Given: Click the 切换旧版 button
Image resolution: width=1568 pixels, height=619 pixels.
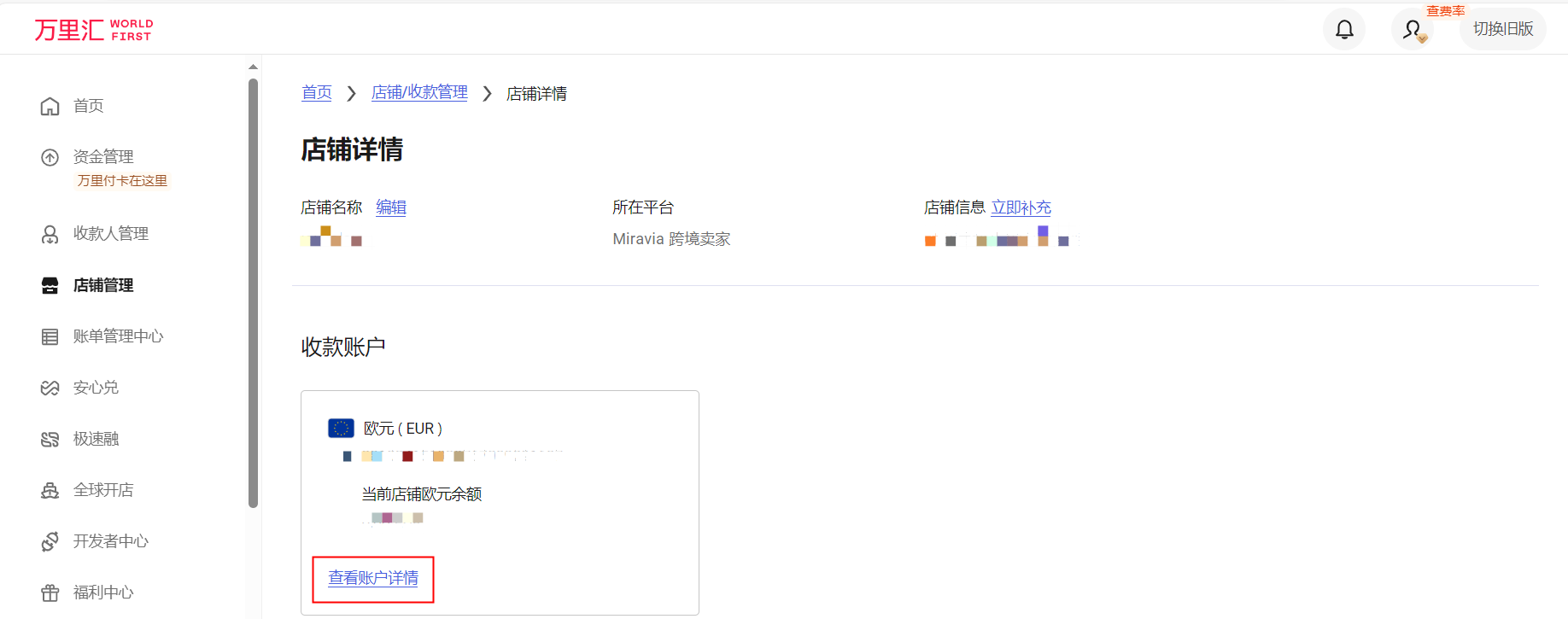Looking at the screenshot, I should (1502, 29).
